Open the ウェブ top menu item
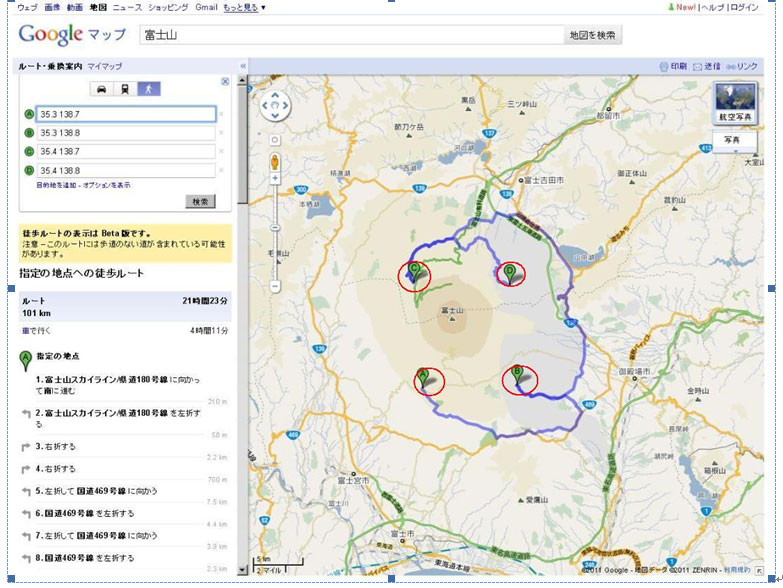The width and height of the screenshot is (783, 588). tap(27, 7)
